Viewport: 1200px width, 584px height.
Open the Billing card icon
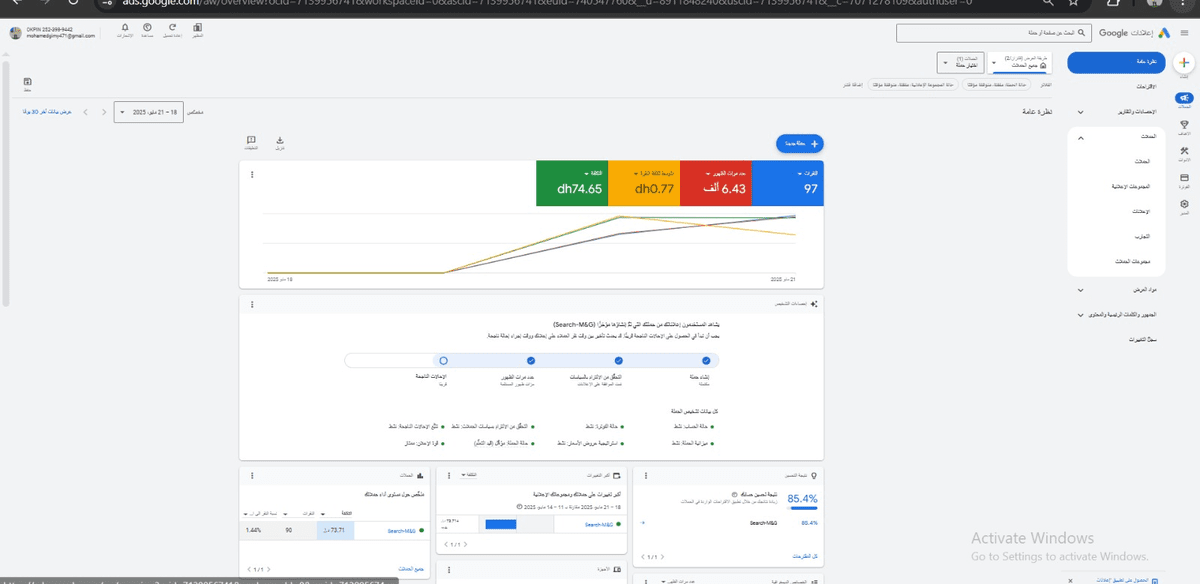click(x=1184, y=177)
